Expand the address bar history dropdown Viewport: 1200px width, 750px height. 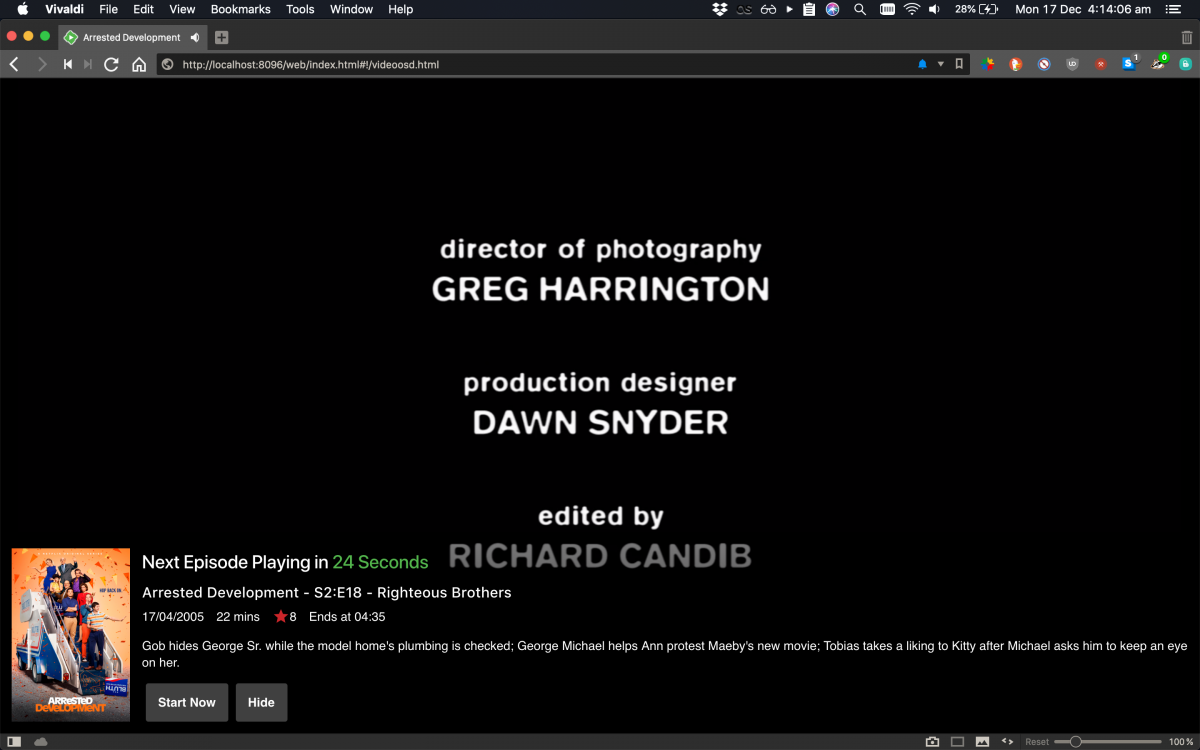click(x=940, y=64)
